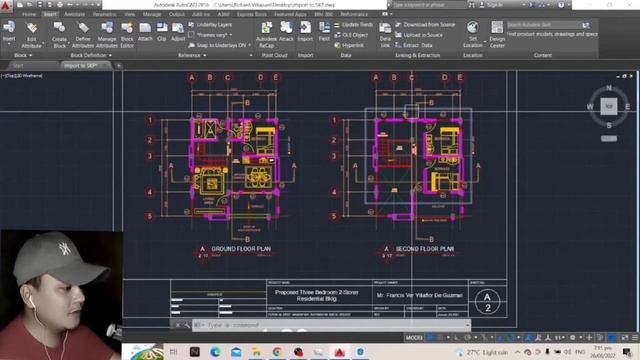
Task: Click the Insert block icon
Action: (x=9, y=27)
